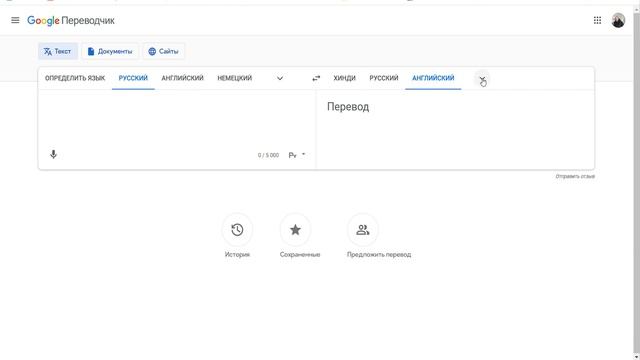Viewport: 640px width, 360px height.
Task: Swap source and target languages
Action: (x=316, y=78)
